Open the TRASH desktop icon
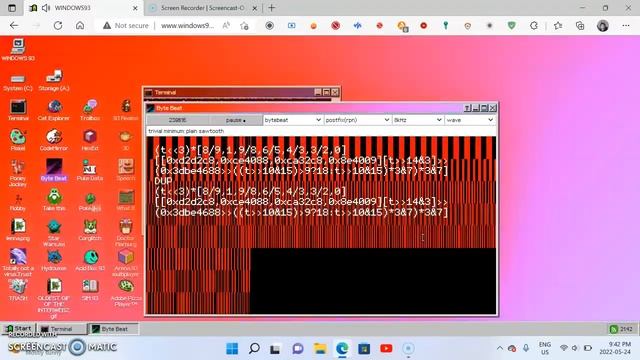640x360 pixels. click(18, 290)
